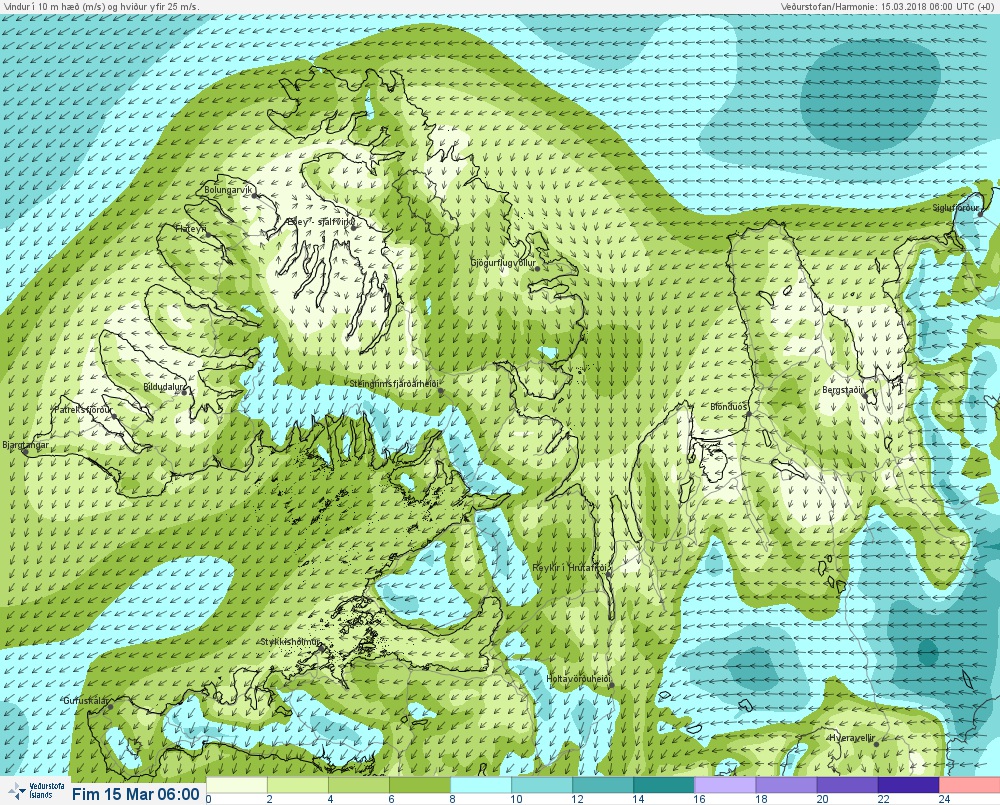Click the Bíldudalur station label
The height and width of the screenshot is (805, 1000).
pos(164,387)
